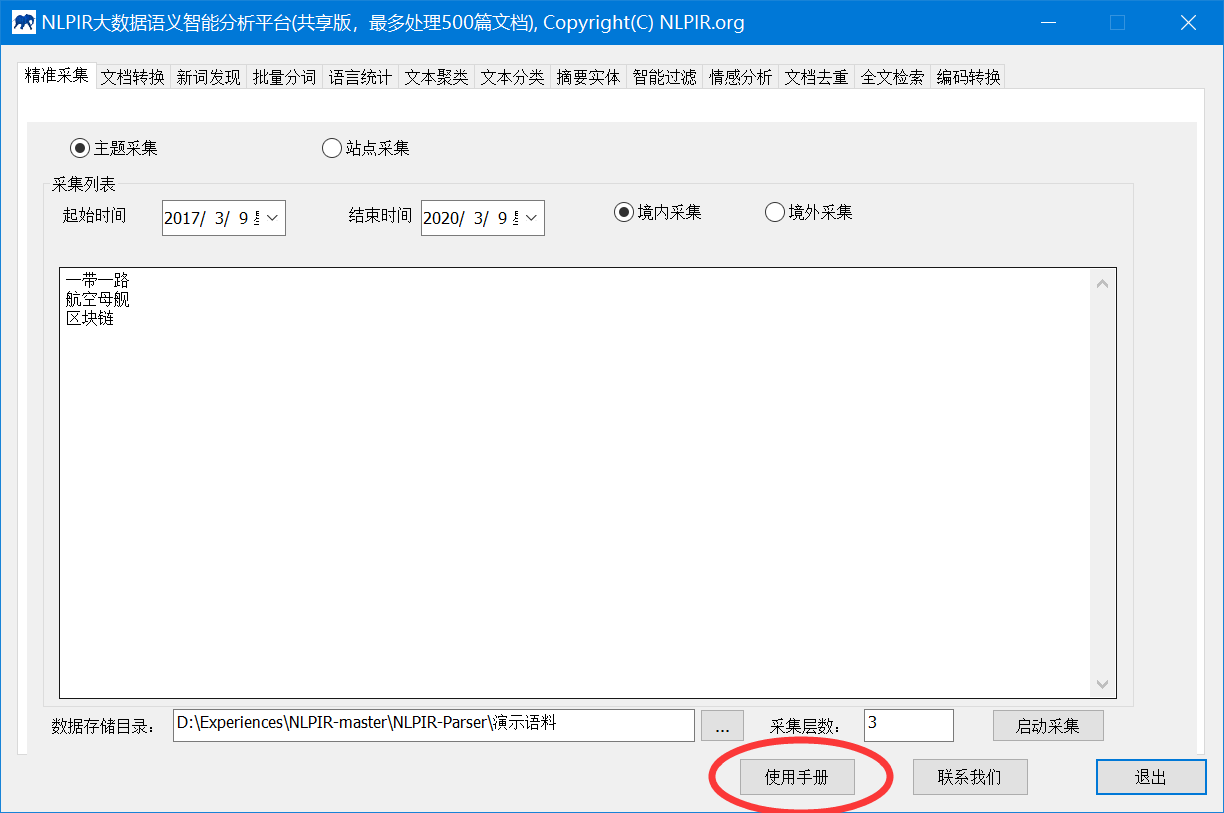Image resolution: width=1224 pixels, height=813 pixels.
Task: Click the scrollbar down arrow on keyword list
Action: [x=1102, y=685]
